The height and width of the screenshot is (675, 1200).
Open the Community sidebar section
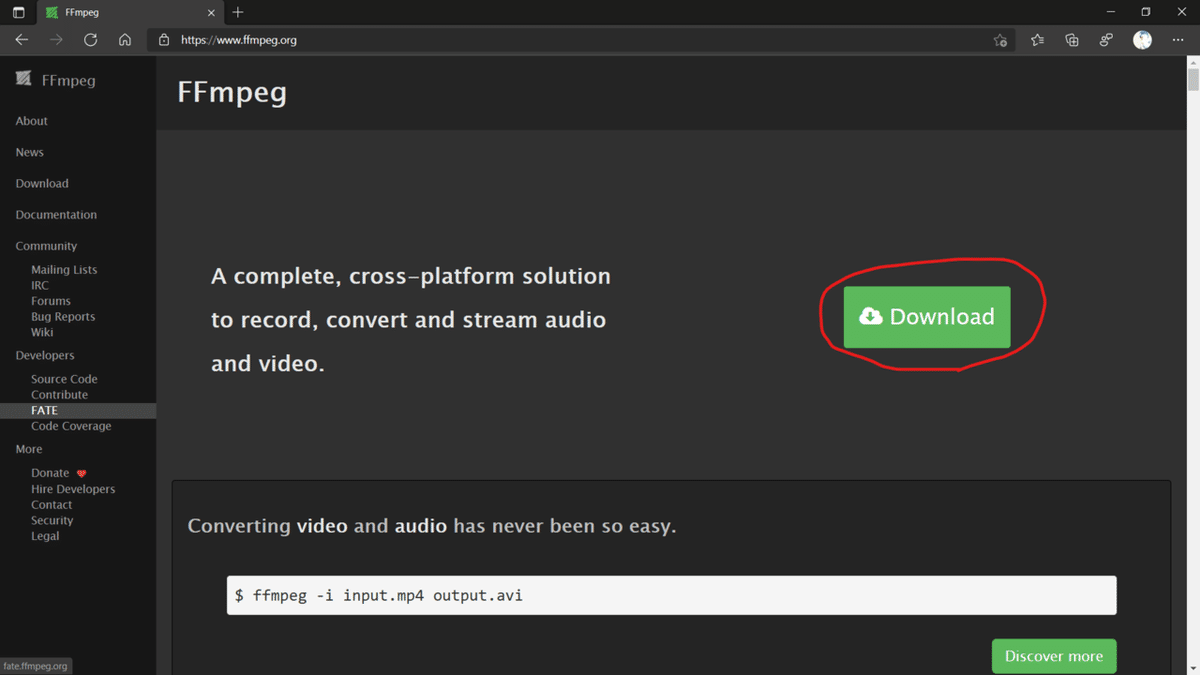(46, 246)
